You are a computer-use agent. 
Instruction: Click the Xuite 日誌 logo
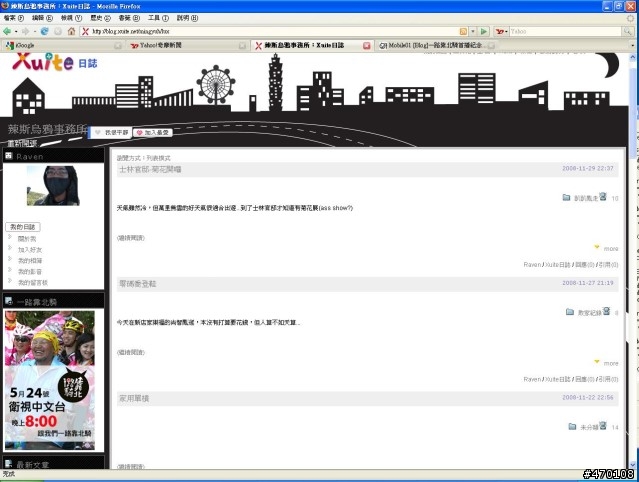pyautogui.click(x=55, y=62)
